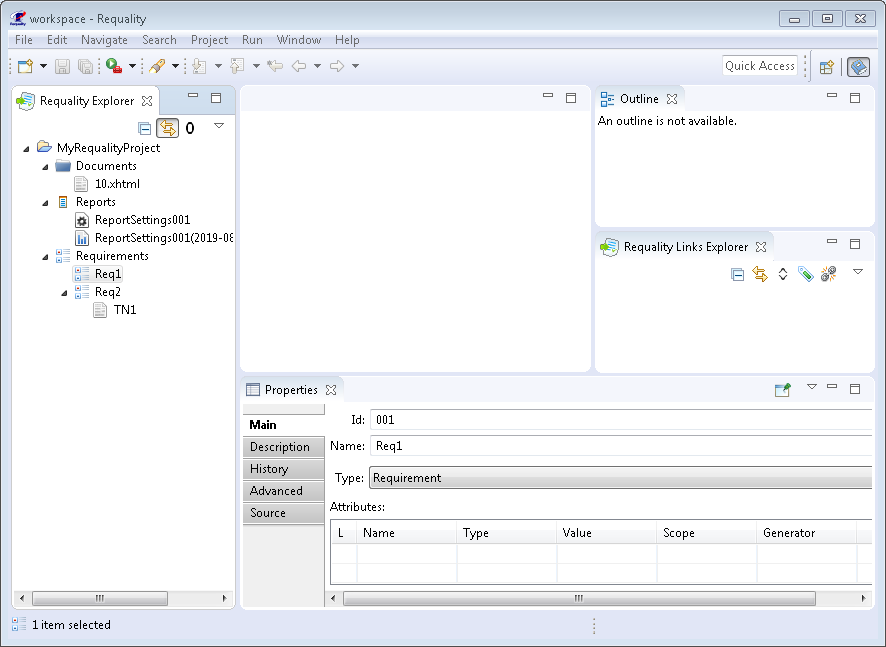
Task: Collapse the MyRequalityProject tree node
Action: pos(26,149)
